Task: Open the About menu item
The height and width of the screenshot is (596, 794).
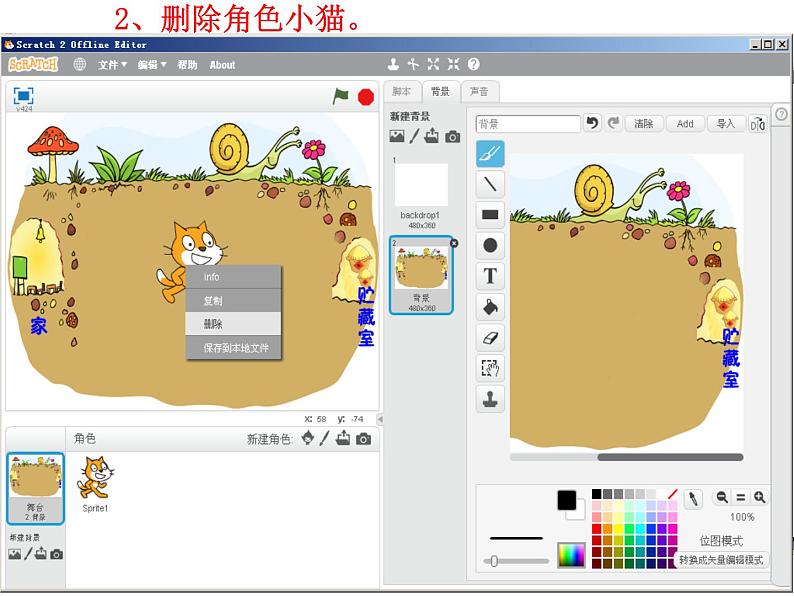Action: (x=222, y=65)
